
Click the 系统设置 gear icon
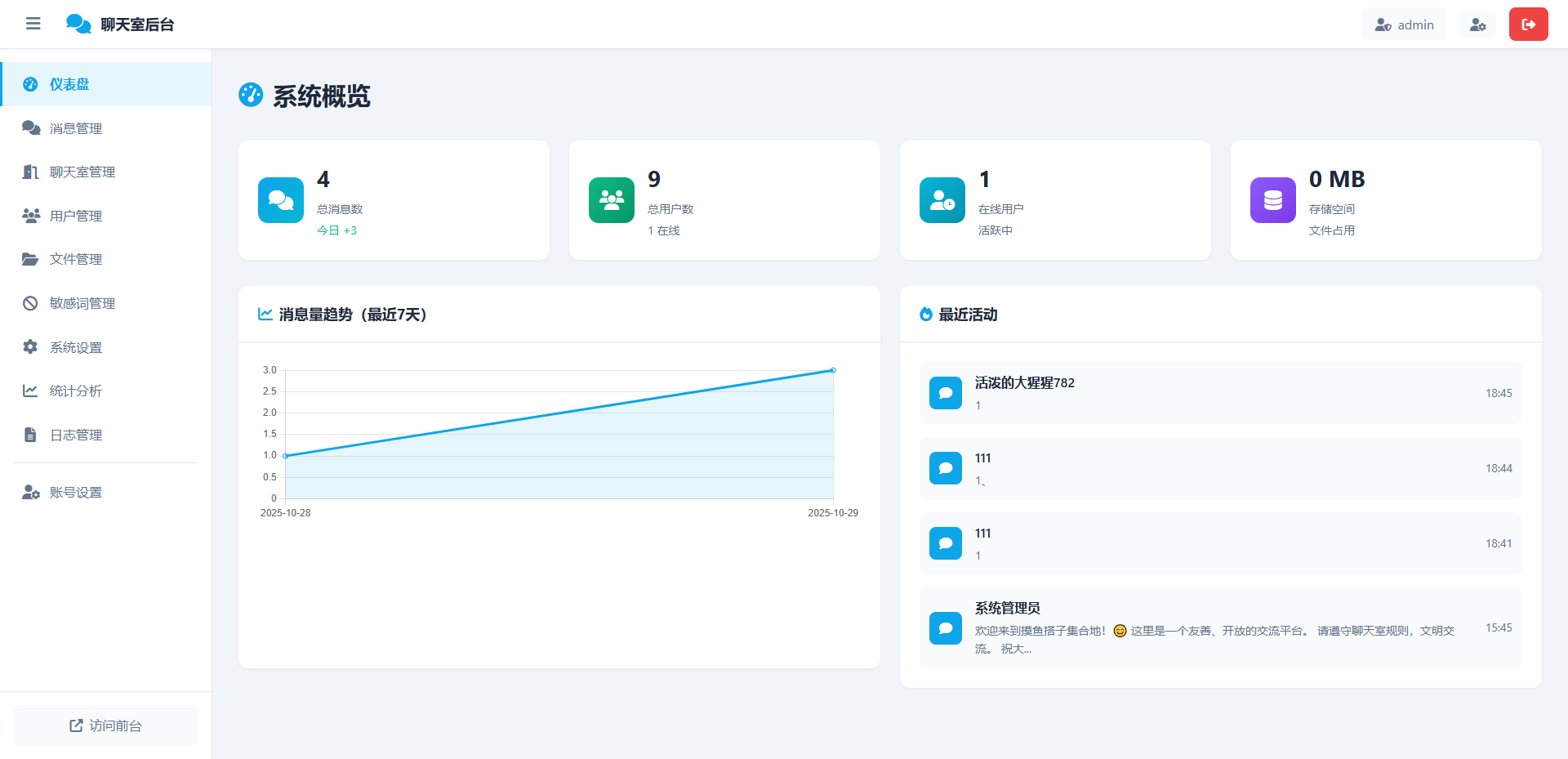(30, 346)
